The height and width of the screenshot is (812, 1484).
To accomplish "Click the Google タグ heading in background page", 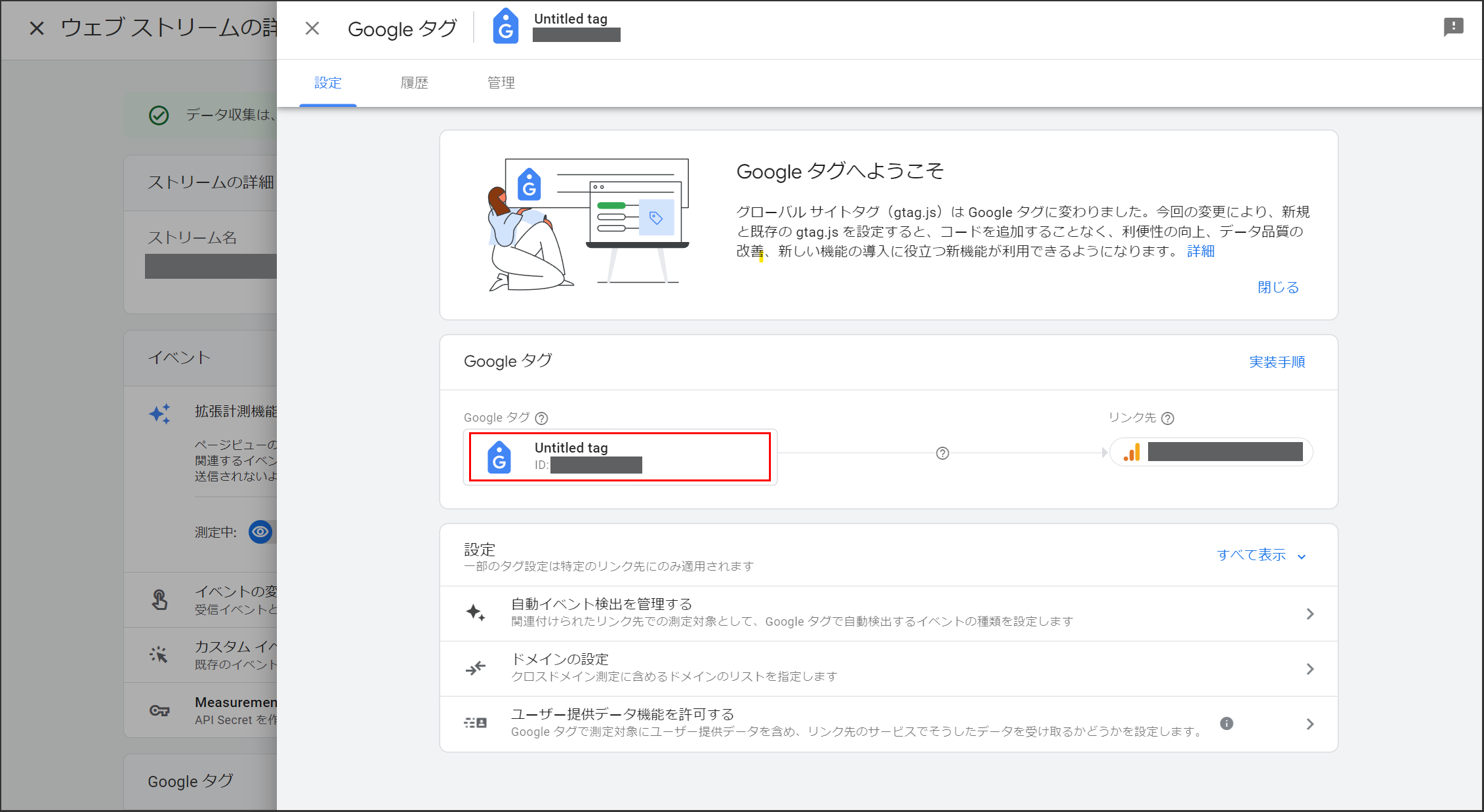I will pyautogui.click(x=190, y=781).
